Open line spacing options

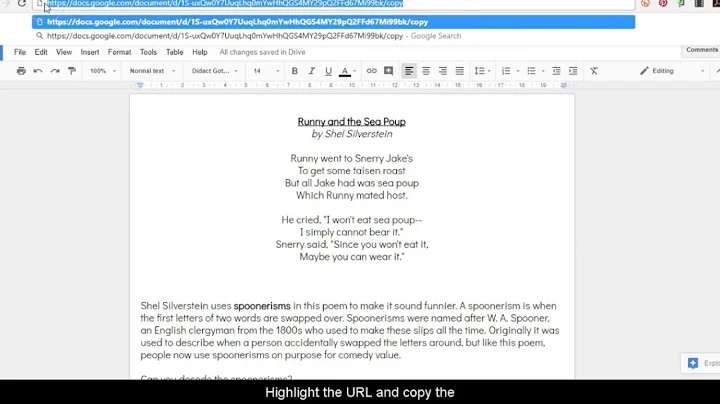coord(482,71)
